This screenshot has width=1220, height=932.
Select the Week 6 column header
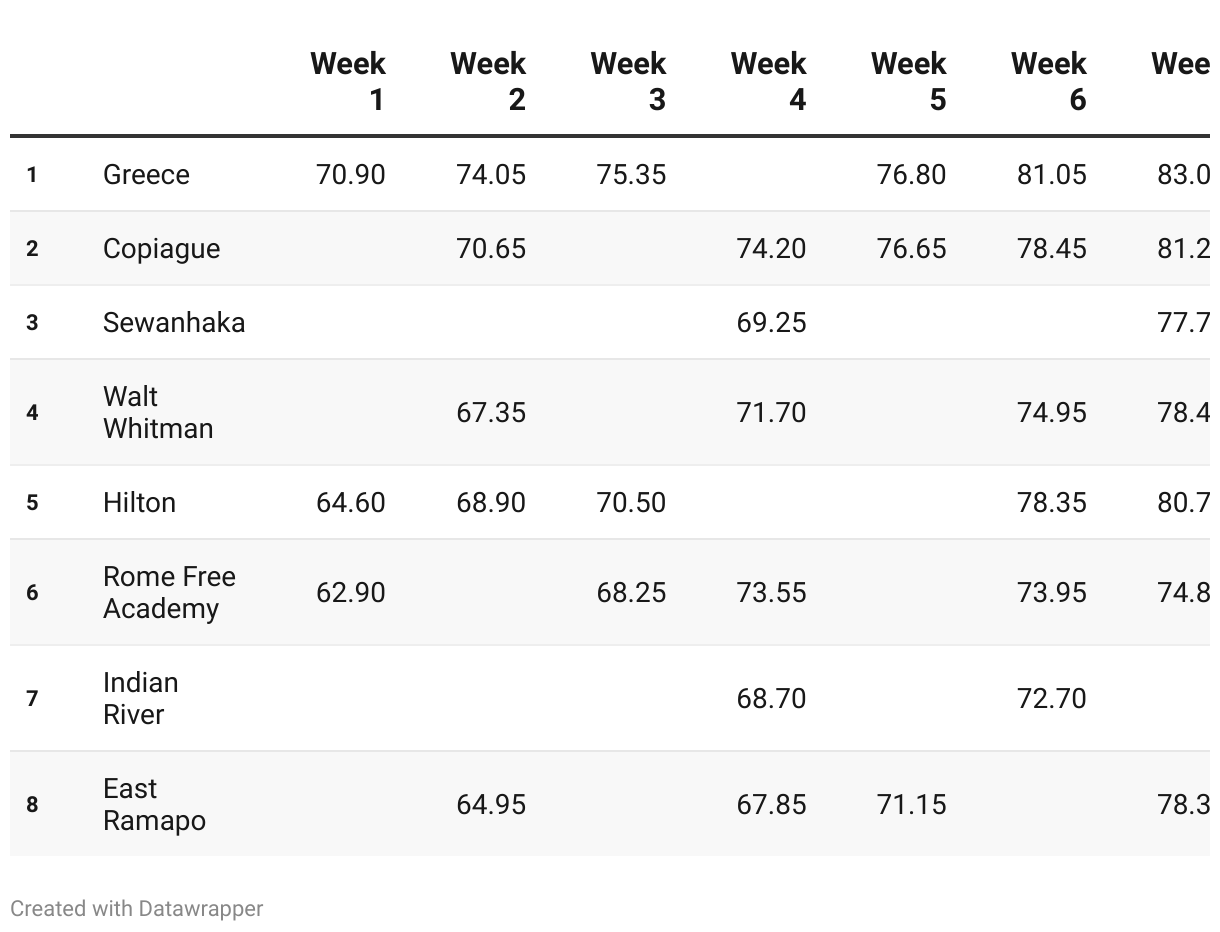pos(1048,81)
